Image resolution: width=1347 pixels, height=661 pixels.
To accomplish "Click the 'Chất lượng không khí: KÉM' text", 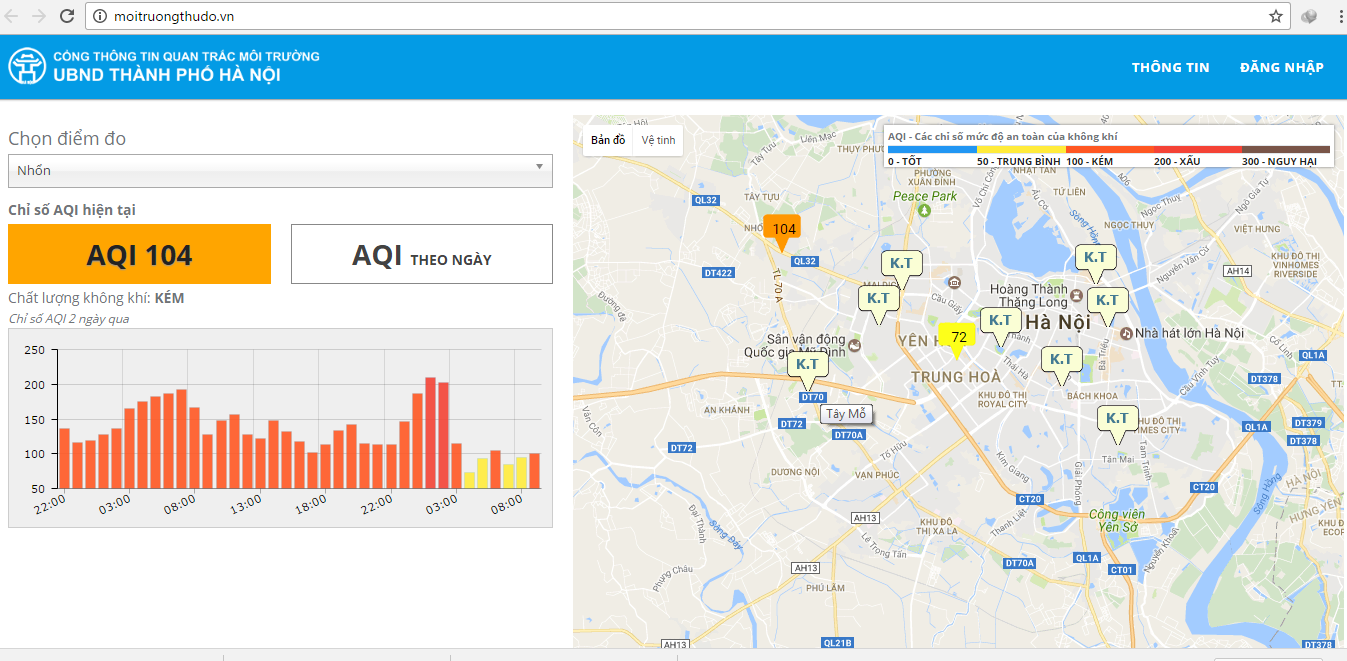I will coord(96,298).
